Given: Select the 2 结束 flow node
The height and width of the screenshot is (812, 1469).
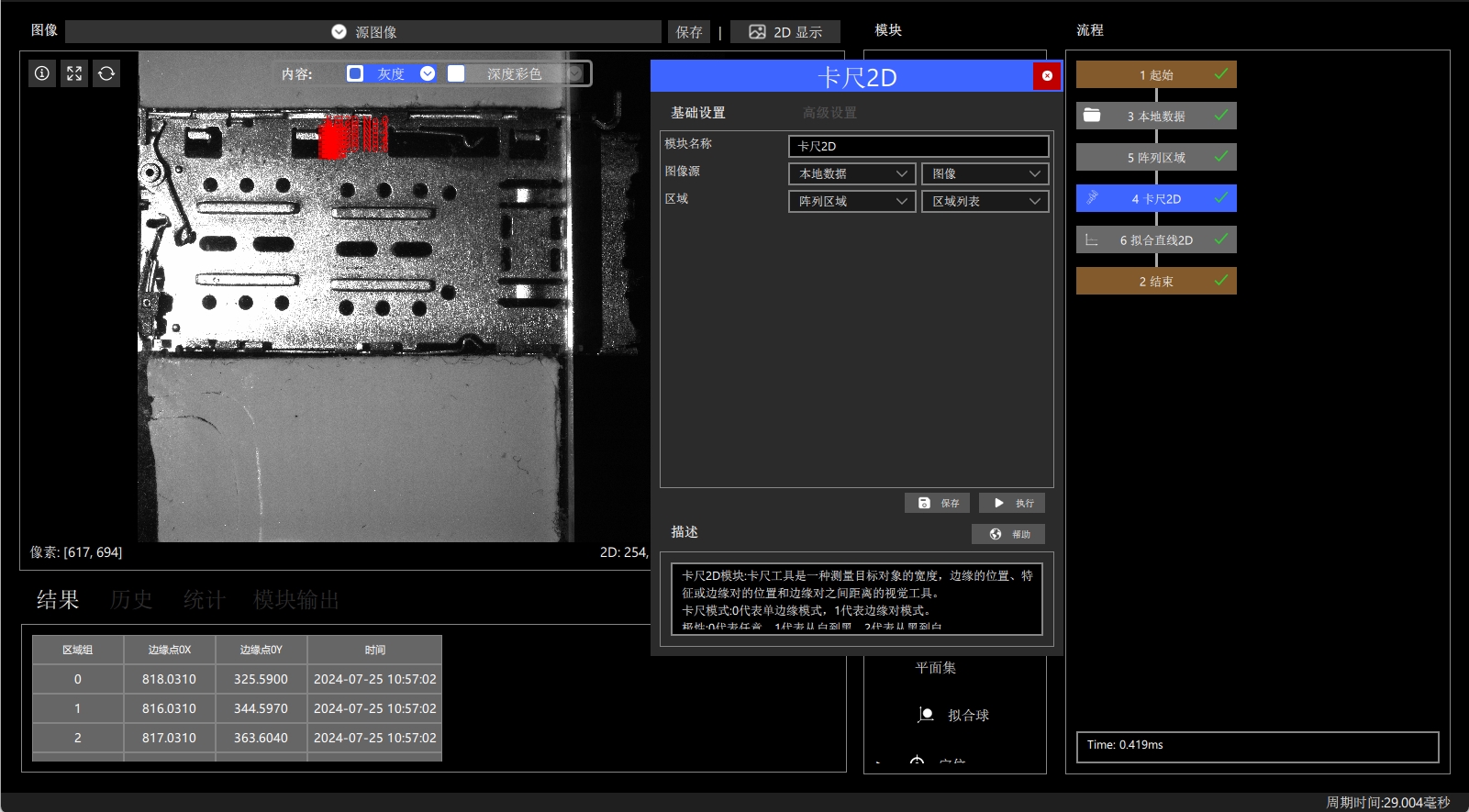Looking at the screenshot, I should (1156, 281).
